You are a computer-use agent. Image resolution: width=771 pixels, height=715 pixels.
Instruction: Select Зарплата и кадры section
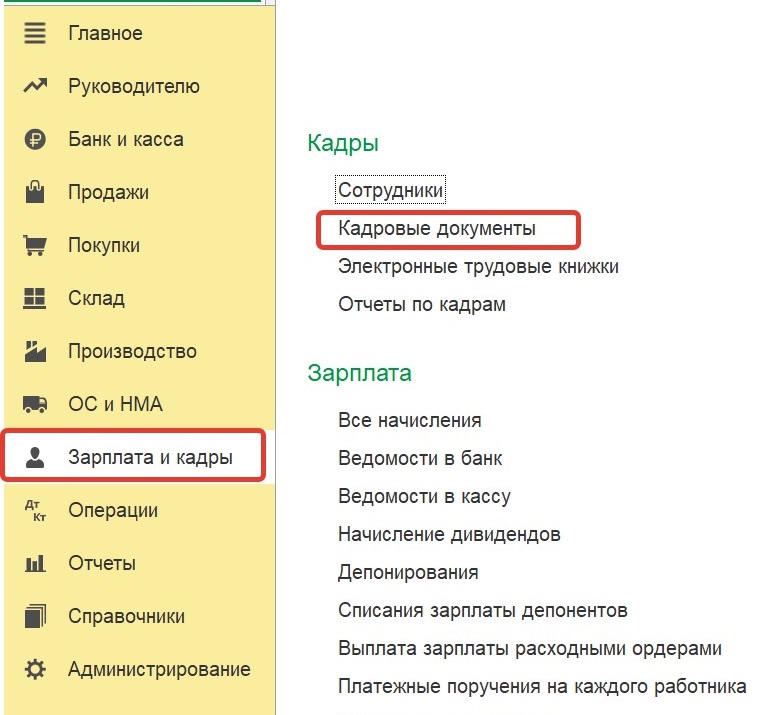coord(150,457)
